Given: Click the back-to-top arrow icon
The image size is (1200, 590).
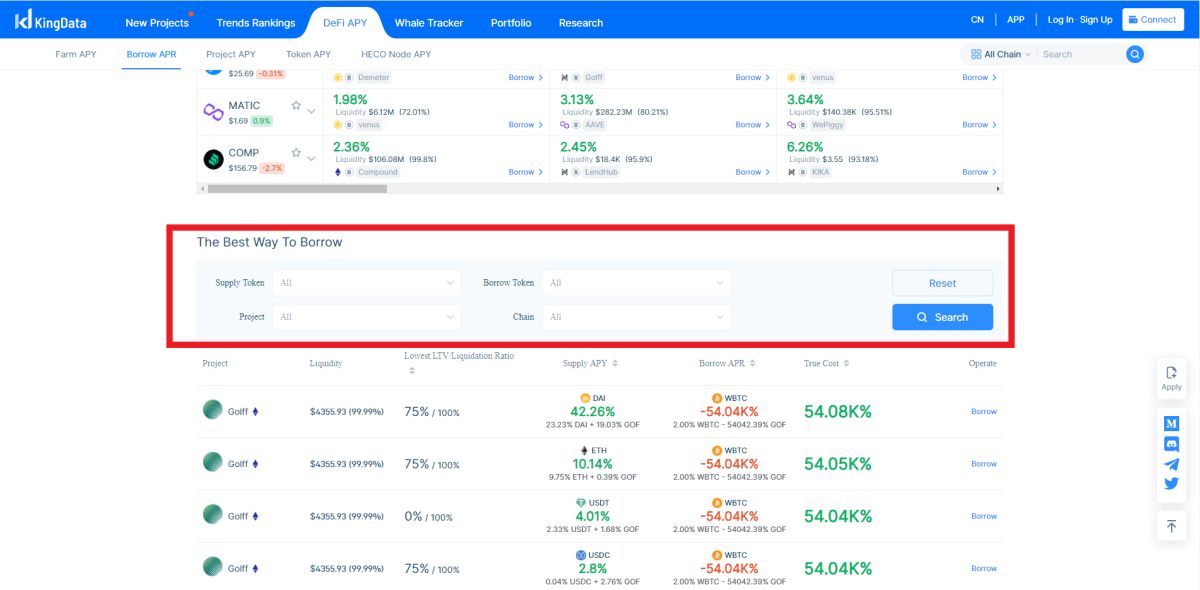Looking at the screenshot, I should (x=1171, y=525).
